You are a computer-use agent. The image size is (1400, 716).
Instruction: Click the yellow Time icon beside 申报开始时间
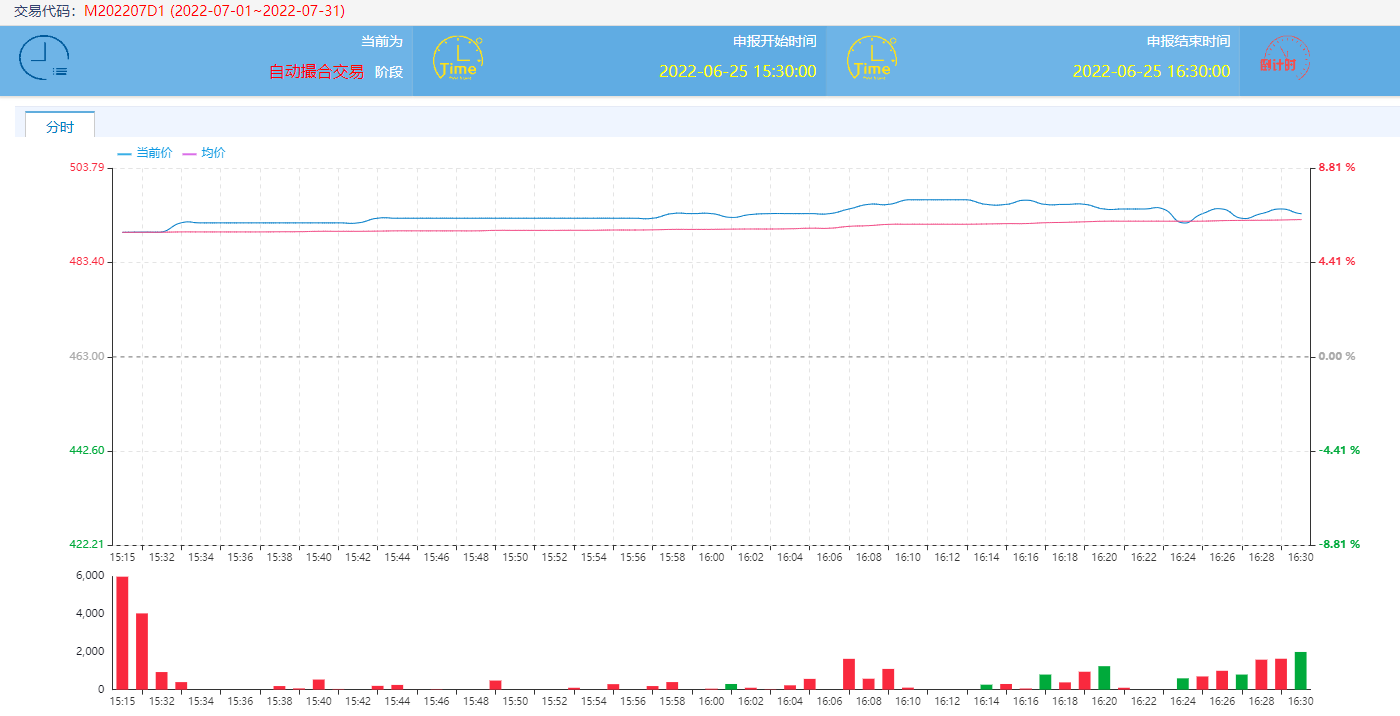tap(458, 59)
